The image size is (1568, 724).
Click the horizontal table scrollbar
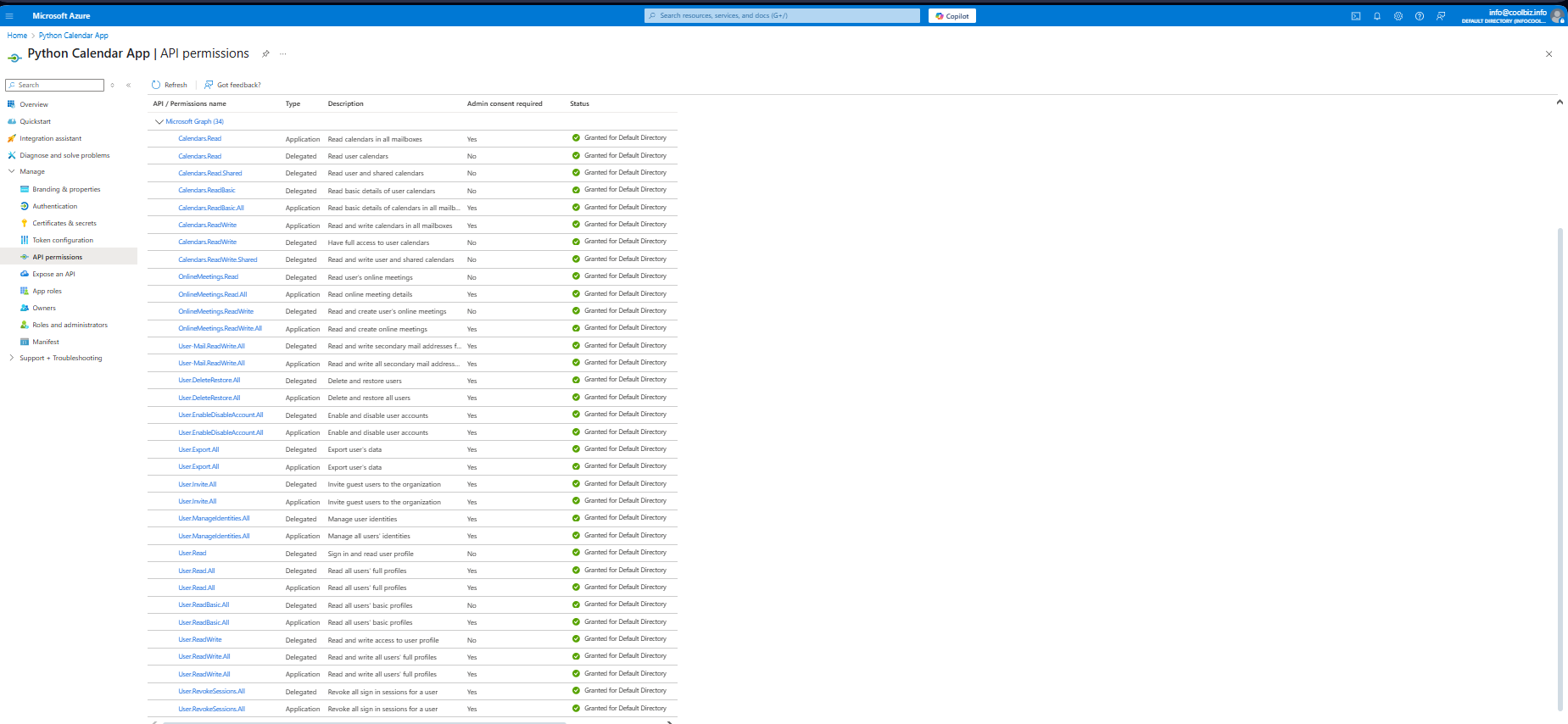pyautogui.click(x=365, y=722)
